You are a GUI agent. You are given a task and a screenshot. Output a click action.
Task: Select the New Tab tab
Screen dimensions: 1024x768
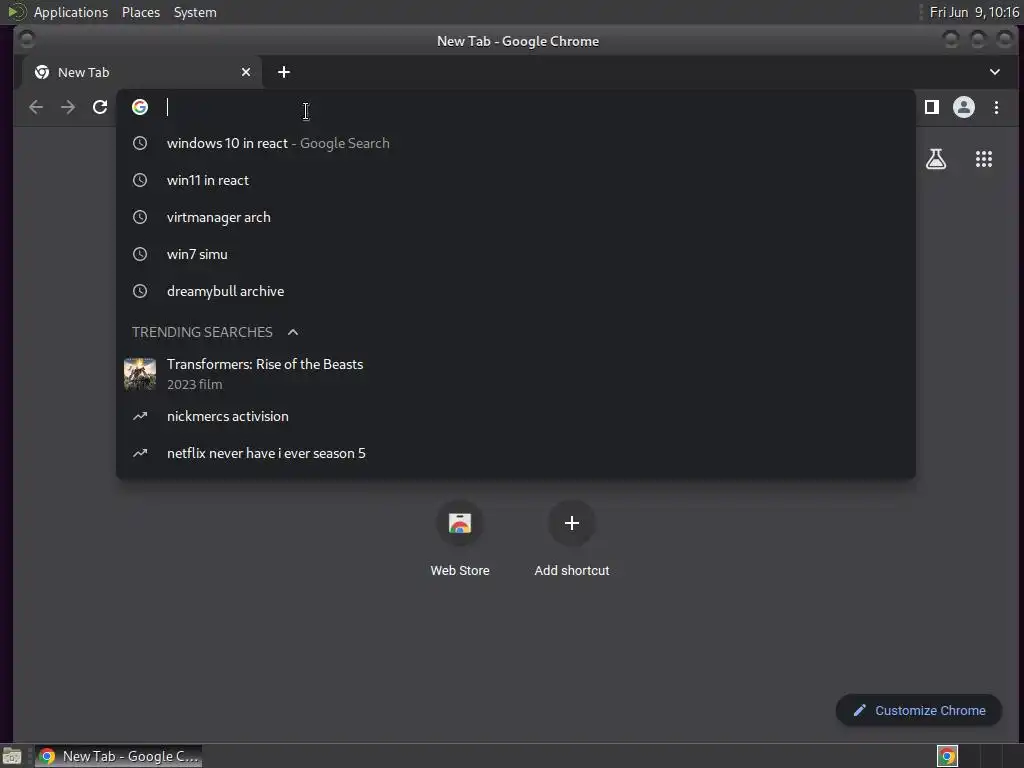click(x=142, y=72)
